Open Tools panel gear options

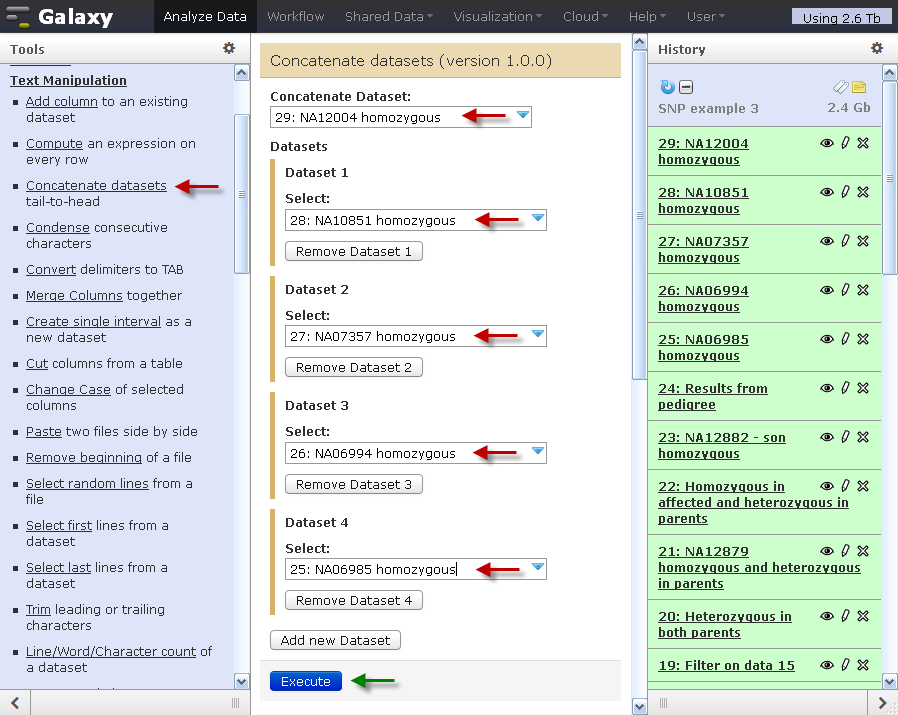coord(229,48)
